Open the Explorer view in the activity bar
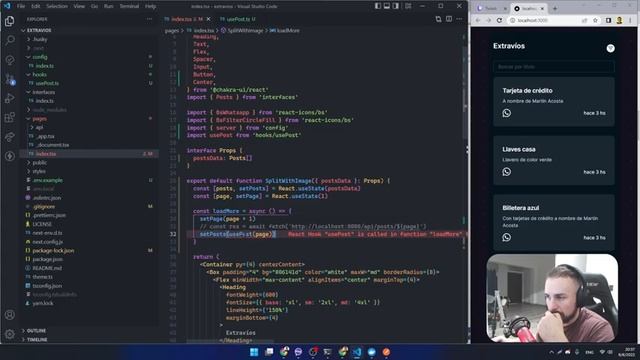 pos(9,21)
